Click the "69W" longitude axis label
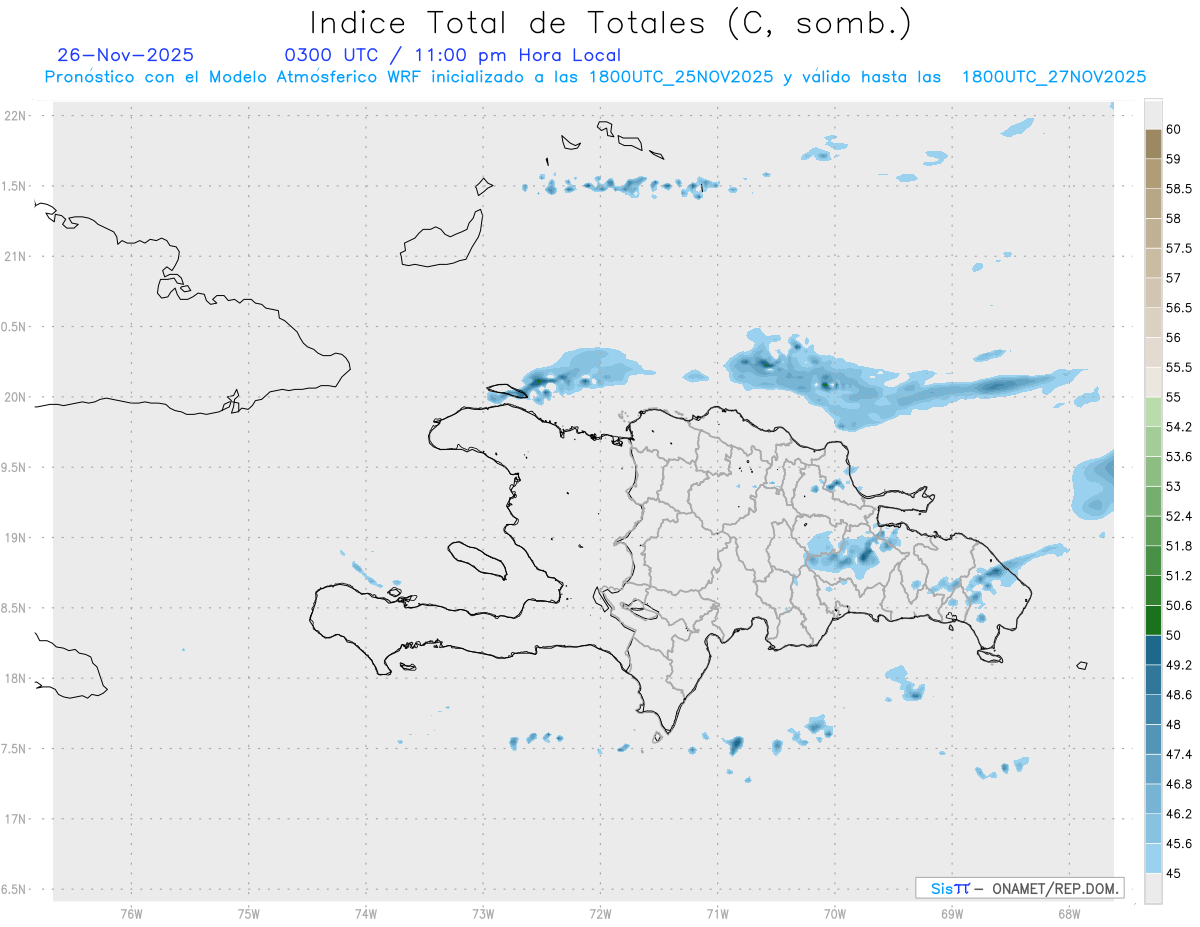 pos(952,913)
